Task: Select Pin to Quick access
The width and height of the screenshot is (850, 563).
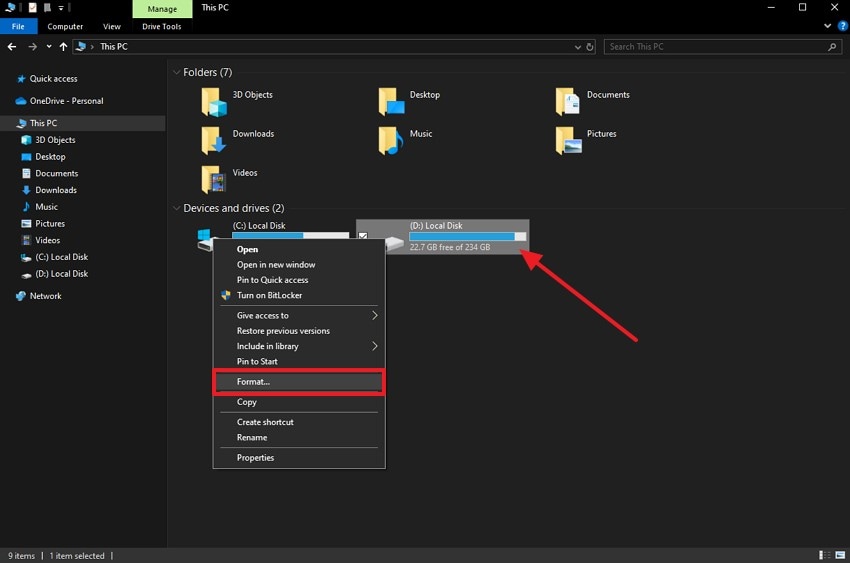Action: (299, 280)
